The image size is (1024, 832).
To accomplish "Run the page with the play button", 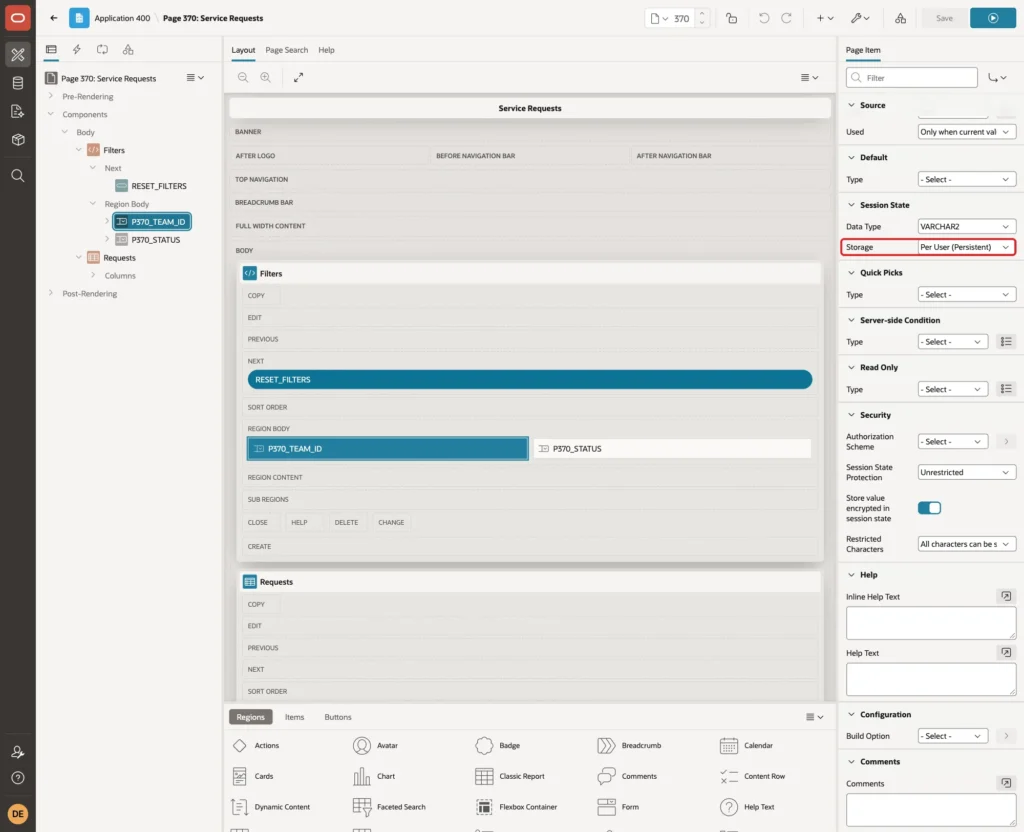I will point(993,18).
